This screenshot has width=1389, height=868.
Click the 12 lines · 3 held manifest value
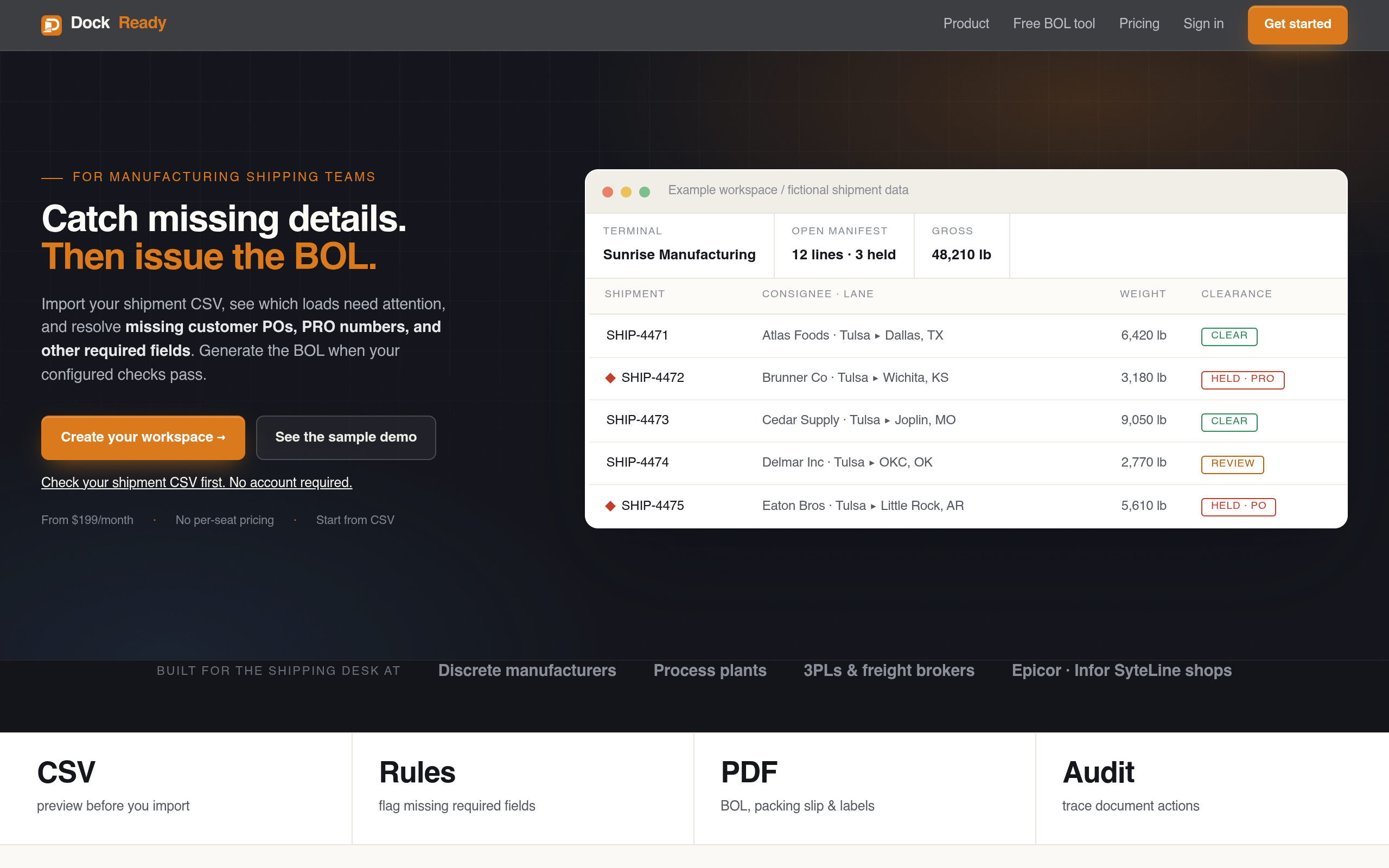(844, 255)
